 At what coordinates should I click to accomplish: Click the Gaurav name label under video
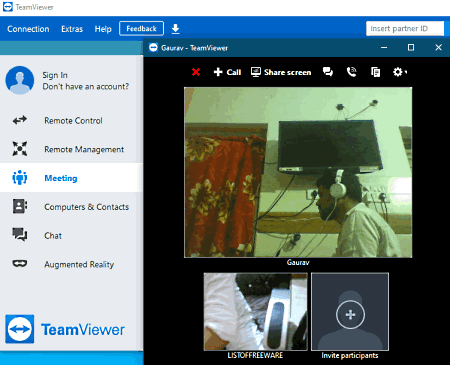(x=298, y=263)
